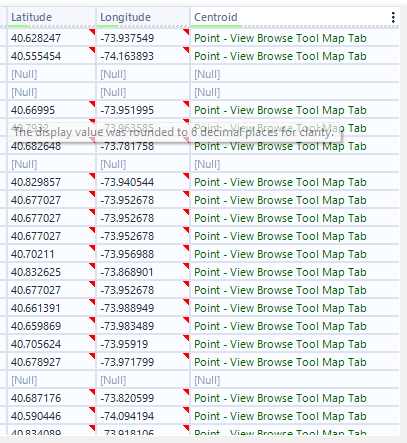
Task: Open Point link in first Centroid row
Action: click(280, 38)
